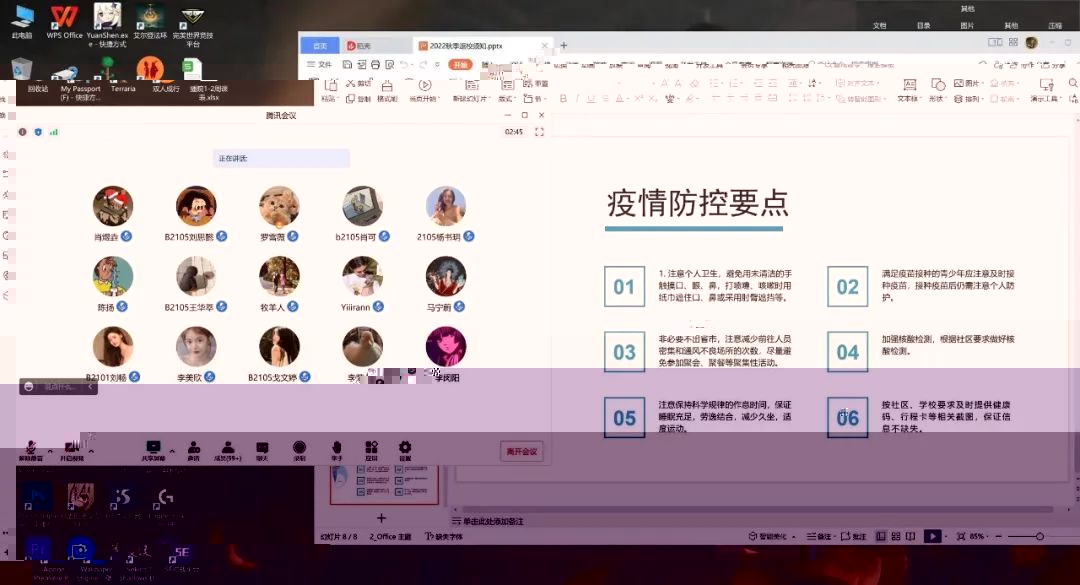
Task: Click the record icon in meeting toolbar
Action: [299, 450]
